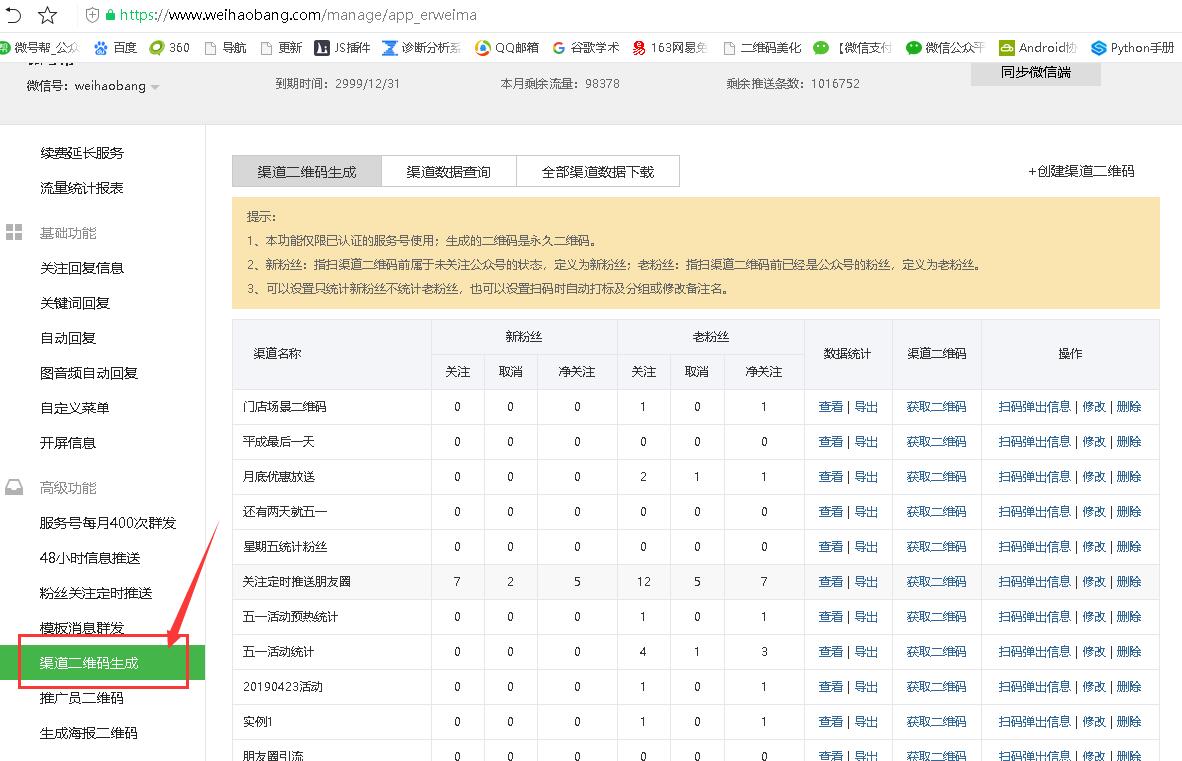Click the 剩余推送条数 1016752 text
Screen dimensions: 1182x761
[793, 84]
